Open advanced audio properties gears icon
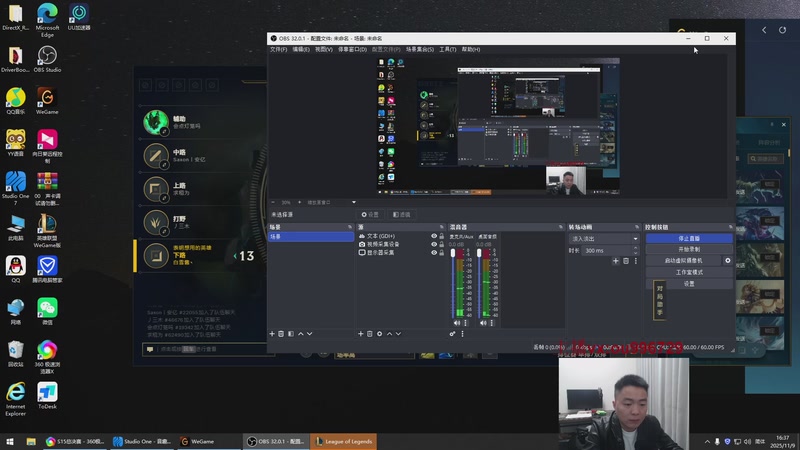This screenshot has width=800, height=450. pyautogui.click(x=453, y=334)
